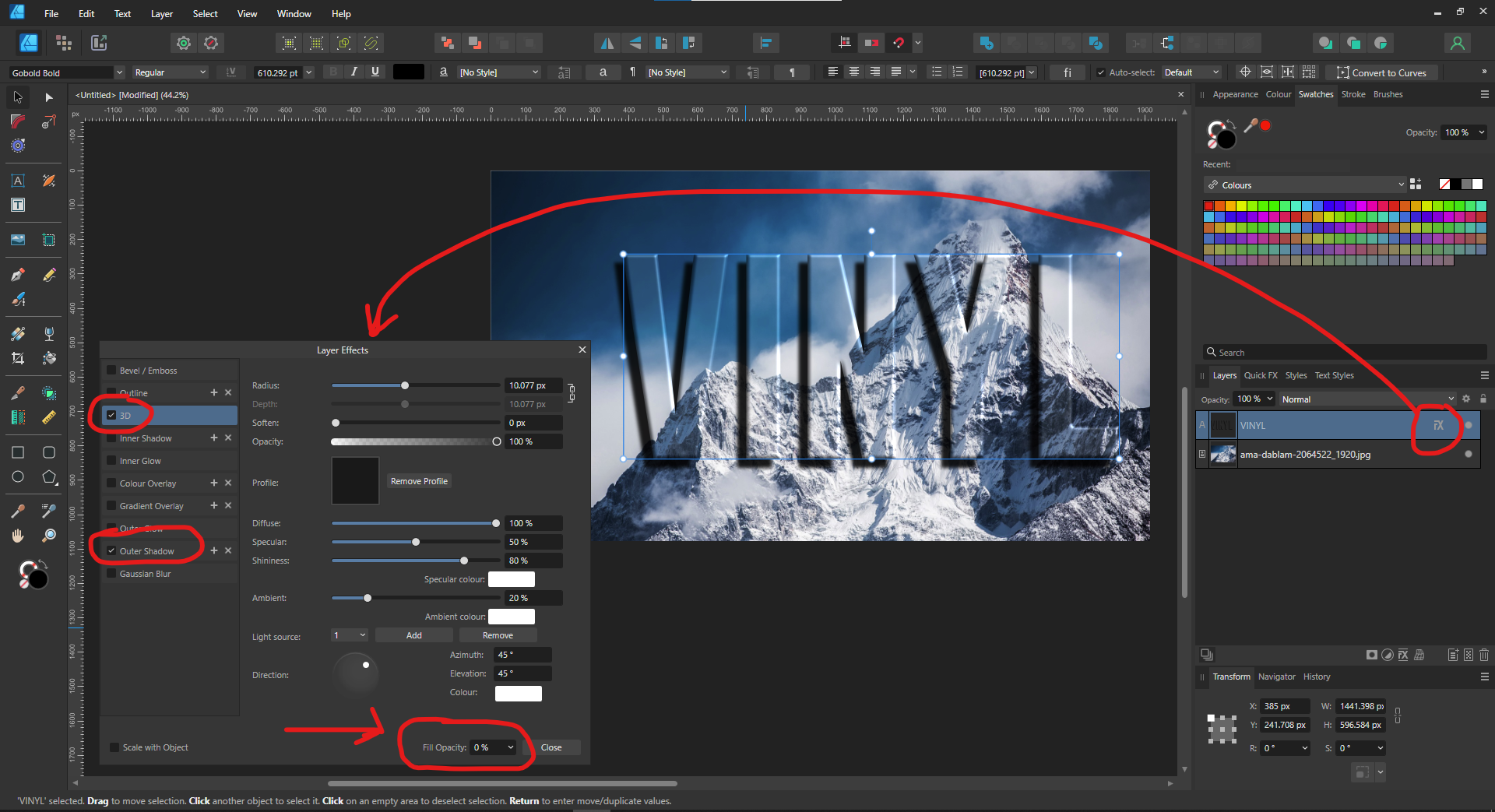
Task: Open the Window menu
Action: pos(294,14)
